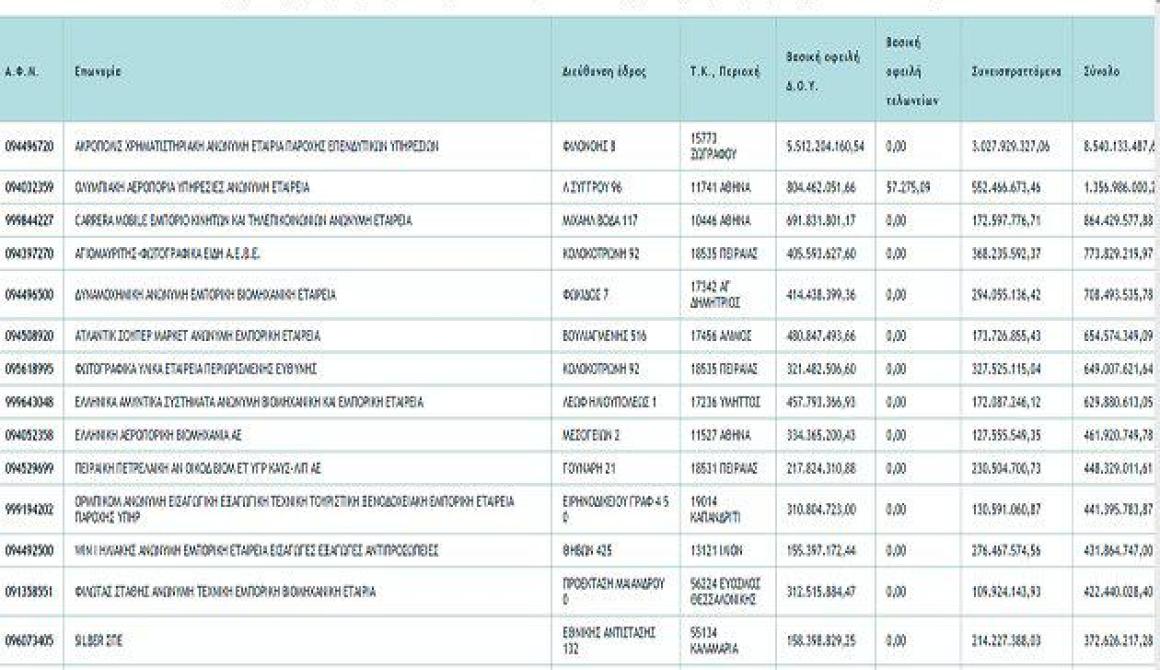Click tax debt value 310.804.723,00

tap(821, 510)
